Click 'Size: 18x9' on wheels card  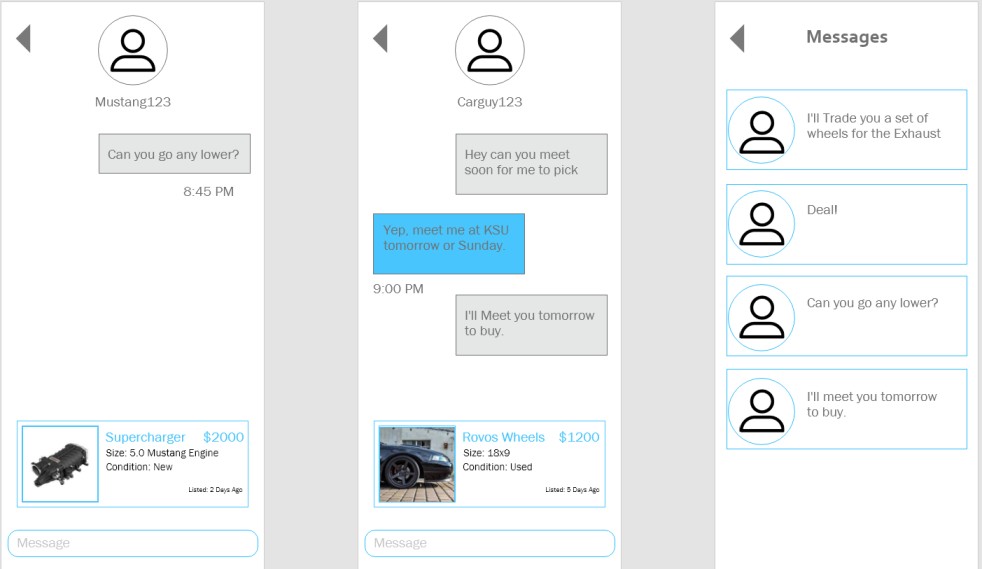[x=487, y=453]
